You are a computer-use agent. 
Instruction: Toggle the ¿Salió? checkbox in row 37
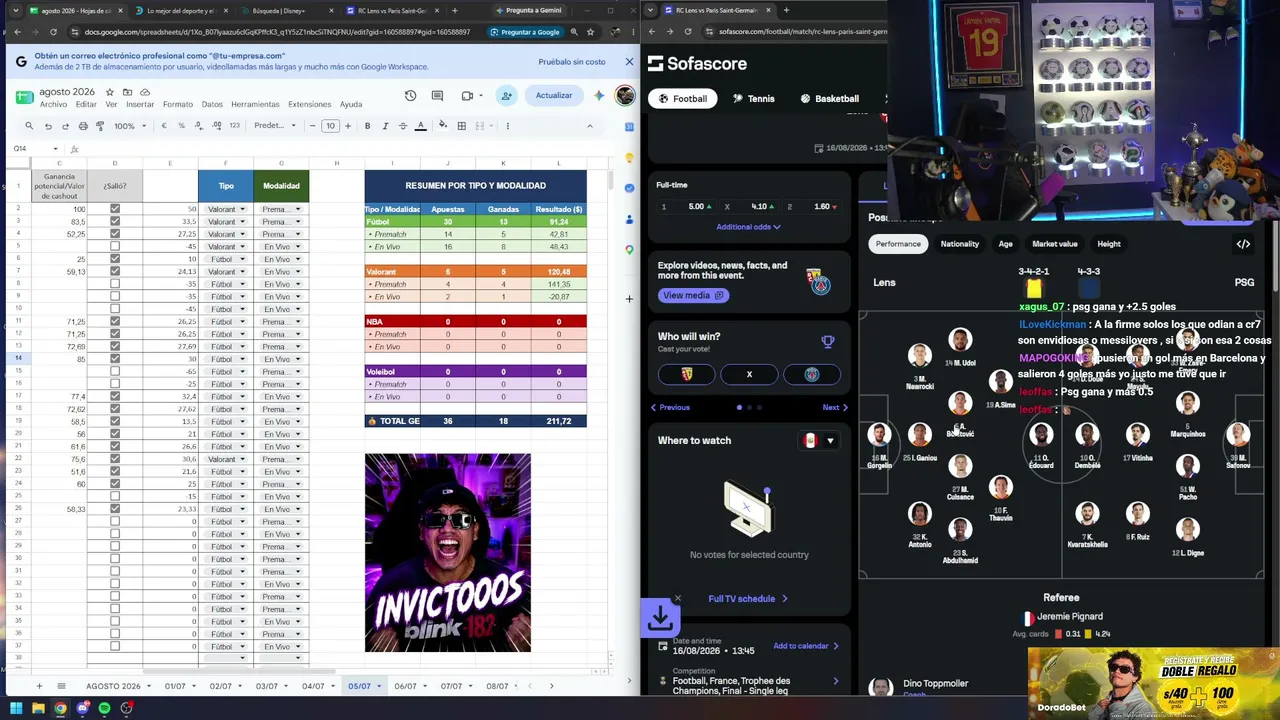pos(115,646)
